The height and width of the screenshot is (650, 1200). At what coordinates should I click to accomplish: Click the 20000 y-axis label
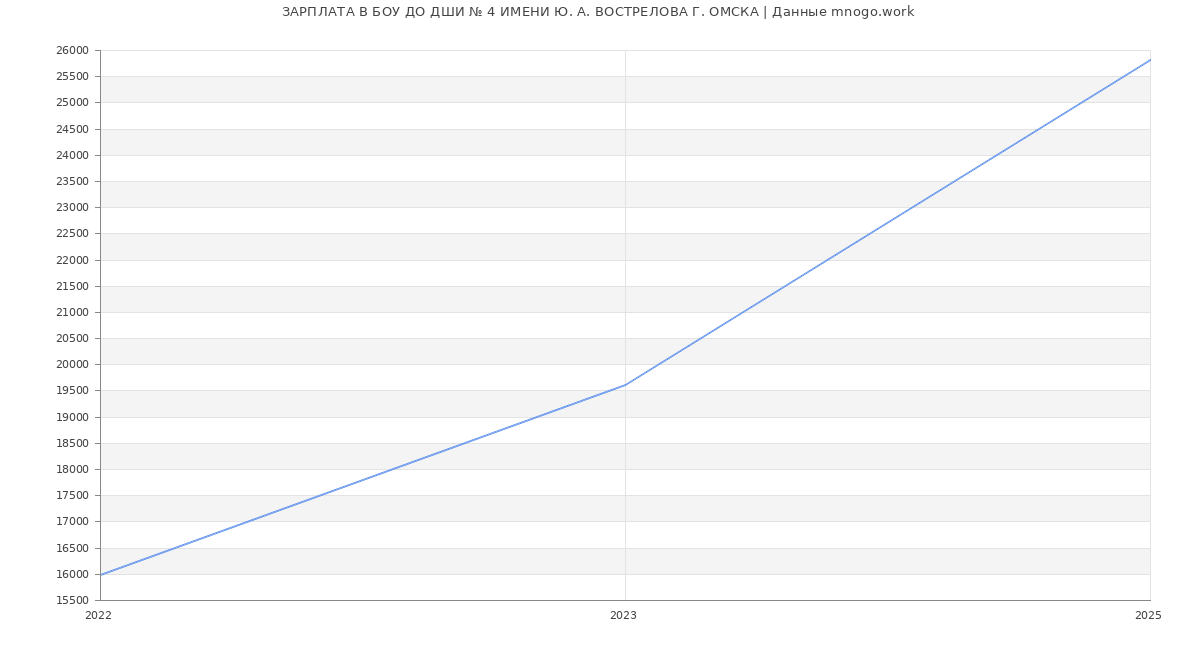[x=73, y=365]
